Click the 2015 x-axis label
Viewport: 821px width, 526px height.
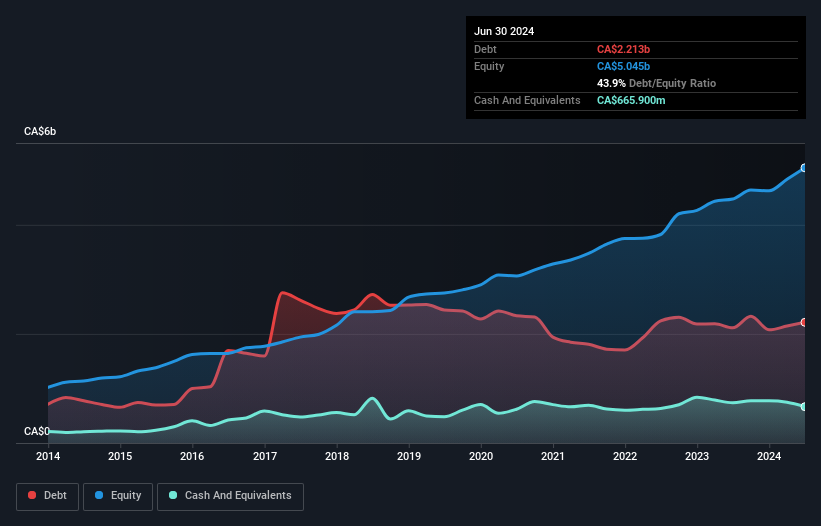tap(120, 456)
